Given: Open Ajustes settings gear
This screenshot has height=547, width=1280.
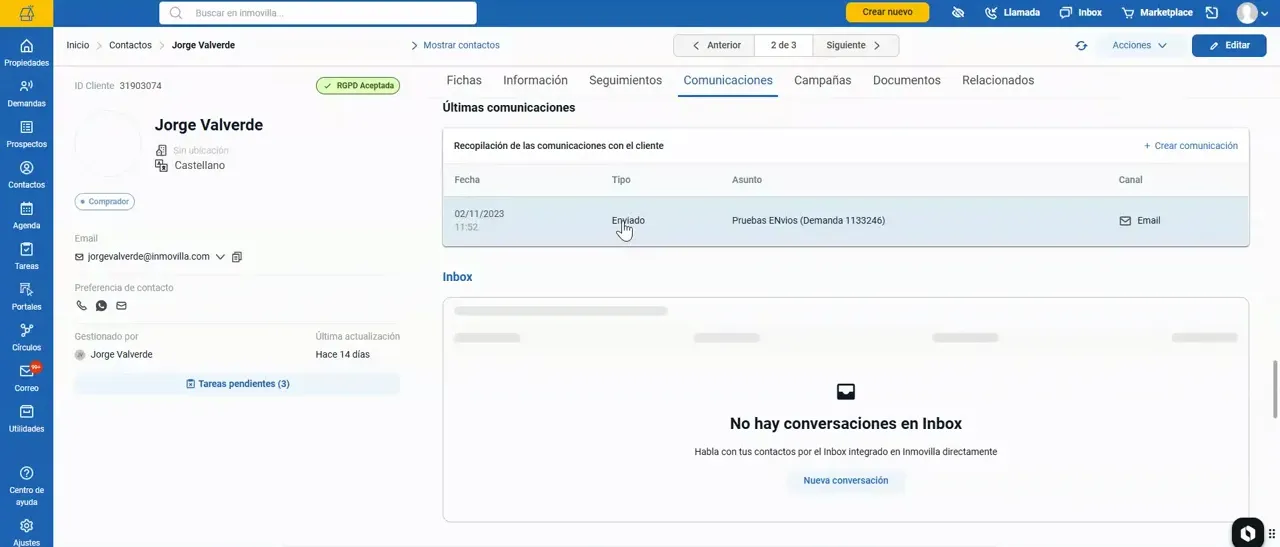Looking at the screenshot, I should point(26,531).
